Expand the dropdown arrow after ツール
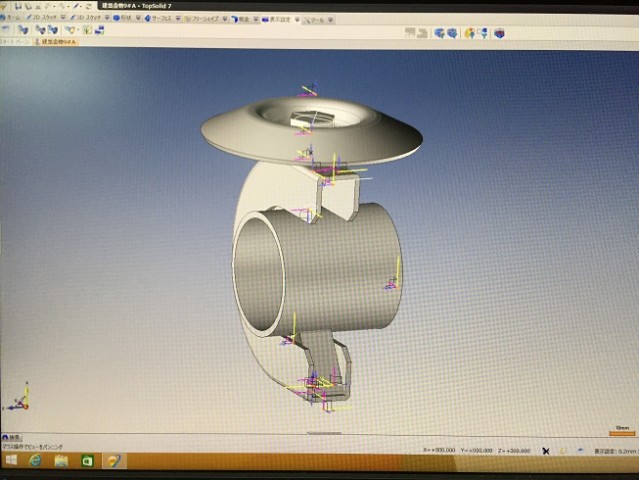Screen dimensions: 639x480 point(331,20)
